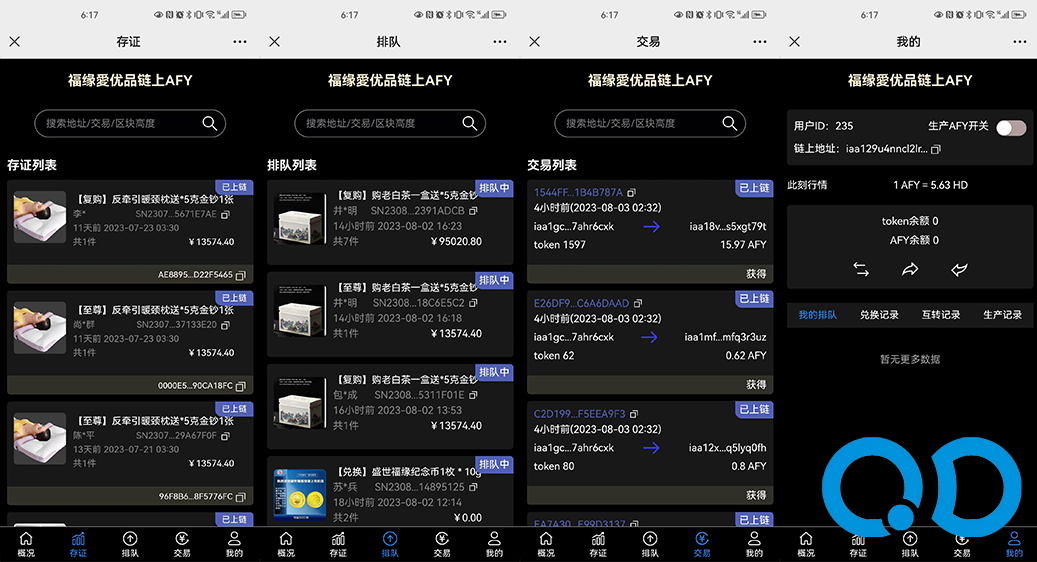Tap the highlighted 交易 bottom navigation icon
1037x562 pixels.
coord(702,544)
